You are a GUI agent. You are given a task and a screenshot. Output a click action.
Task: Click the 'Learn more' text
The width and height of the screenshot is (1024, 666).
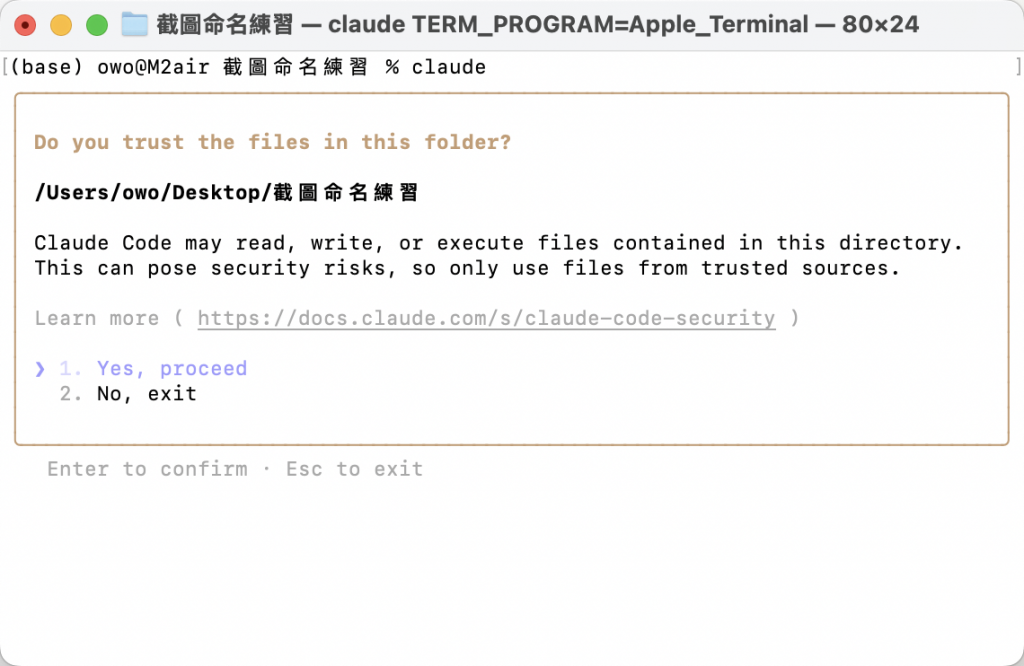coord(97,319)
